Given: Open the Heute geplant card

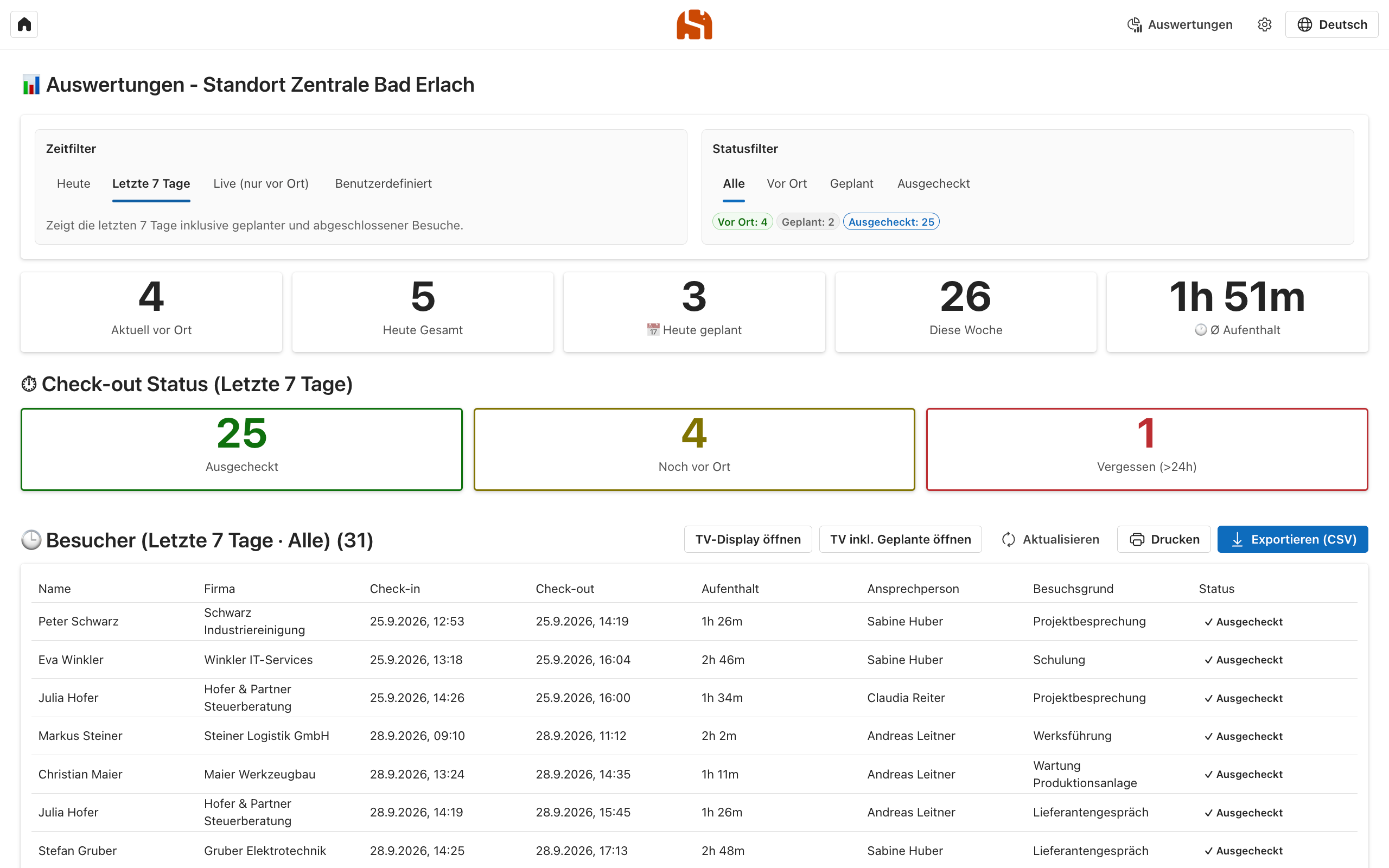Looking at the screenshot, I should (694, 312).
